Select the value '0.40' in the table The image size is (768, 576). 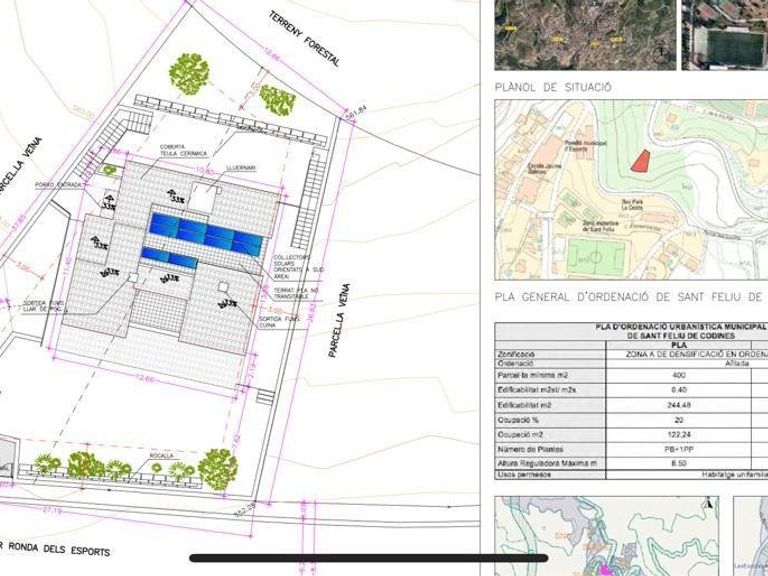[x=679, y=390]
